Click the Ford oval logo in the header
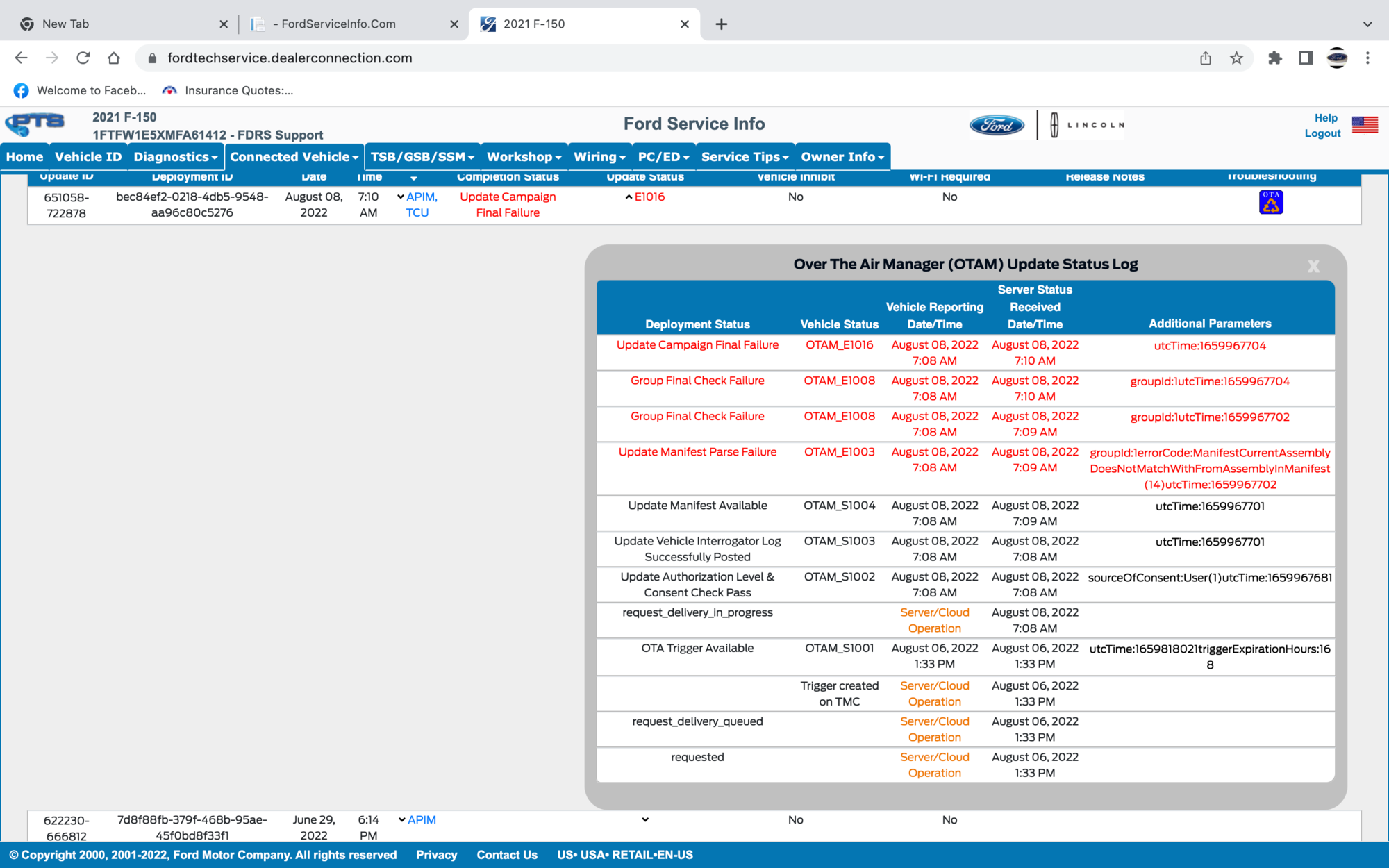The width and height of the screenshot is (1389, 868). point(999,125)
